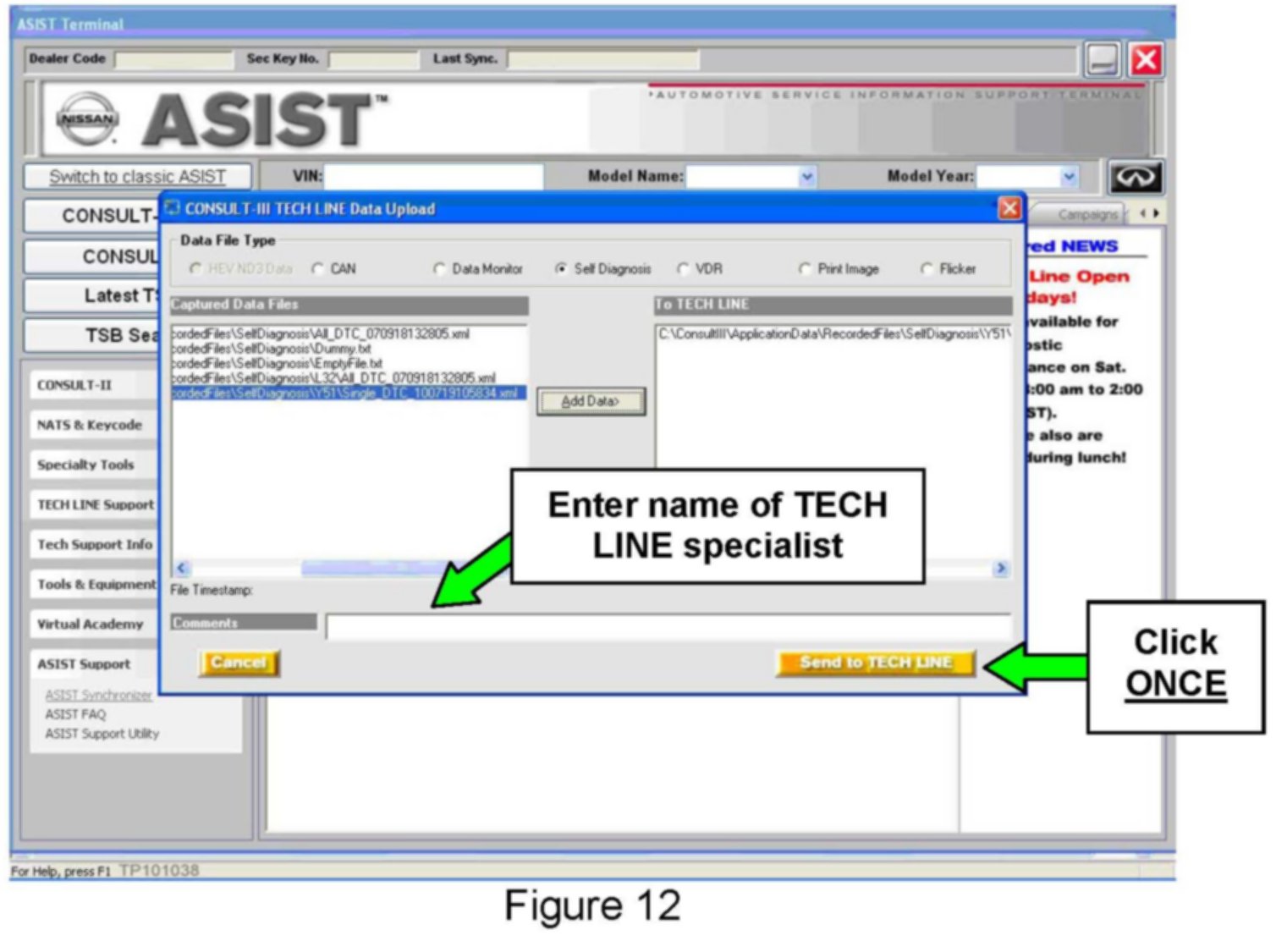Click the Comments text field

[x=668, y=627]
